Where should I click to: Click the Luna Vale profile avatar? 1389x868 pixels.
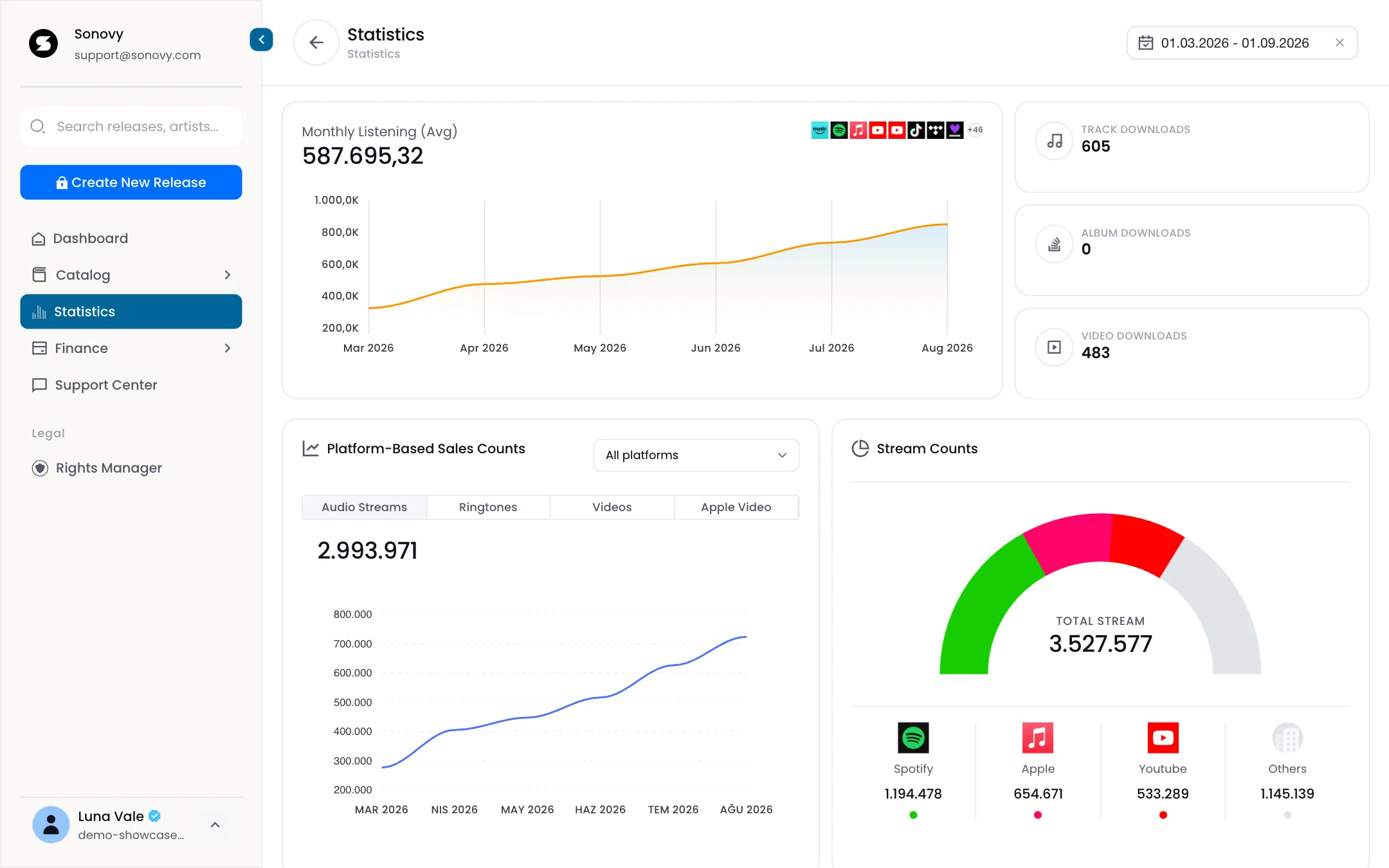tap(51, 824)
